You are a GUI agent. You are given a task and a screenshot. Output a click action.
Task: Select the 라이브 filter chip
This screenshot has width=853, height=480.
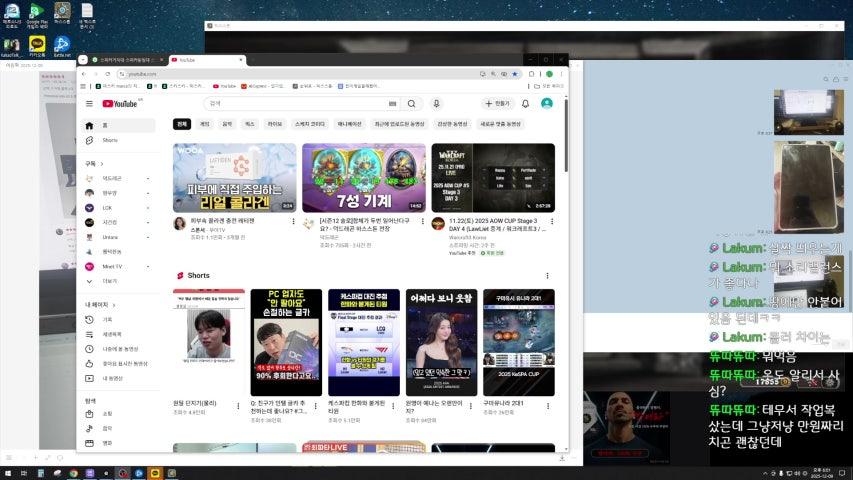(x=274, y=124)
